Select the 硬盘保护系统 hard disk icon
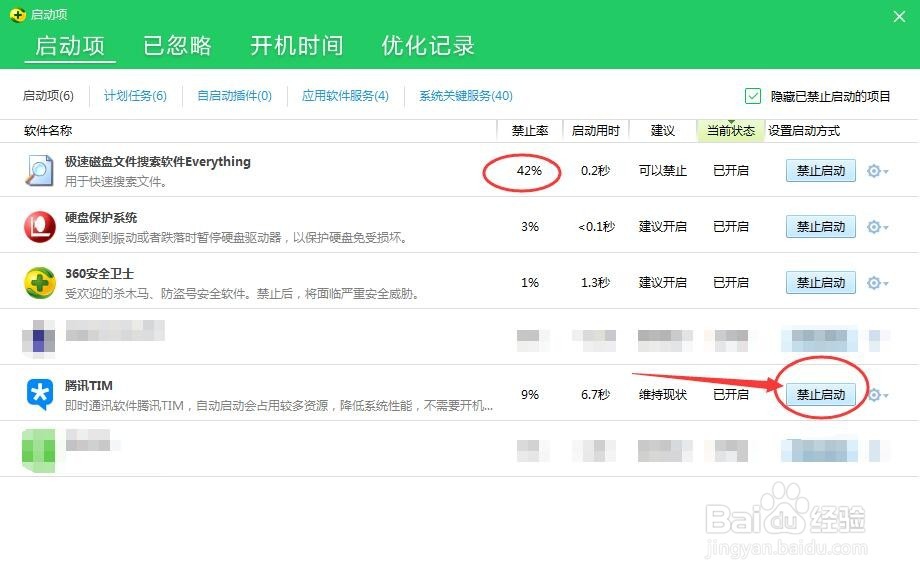Screen dimensions: 920x580 point(39,226)
